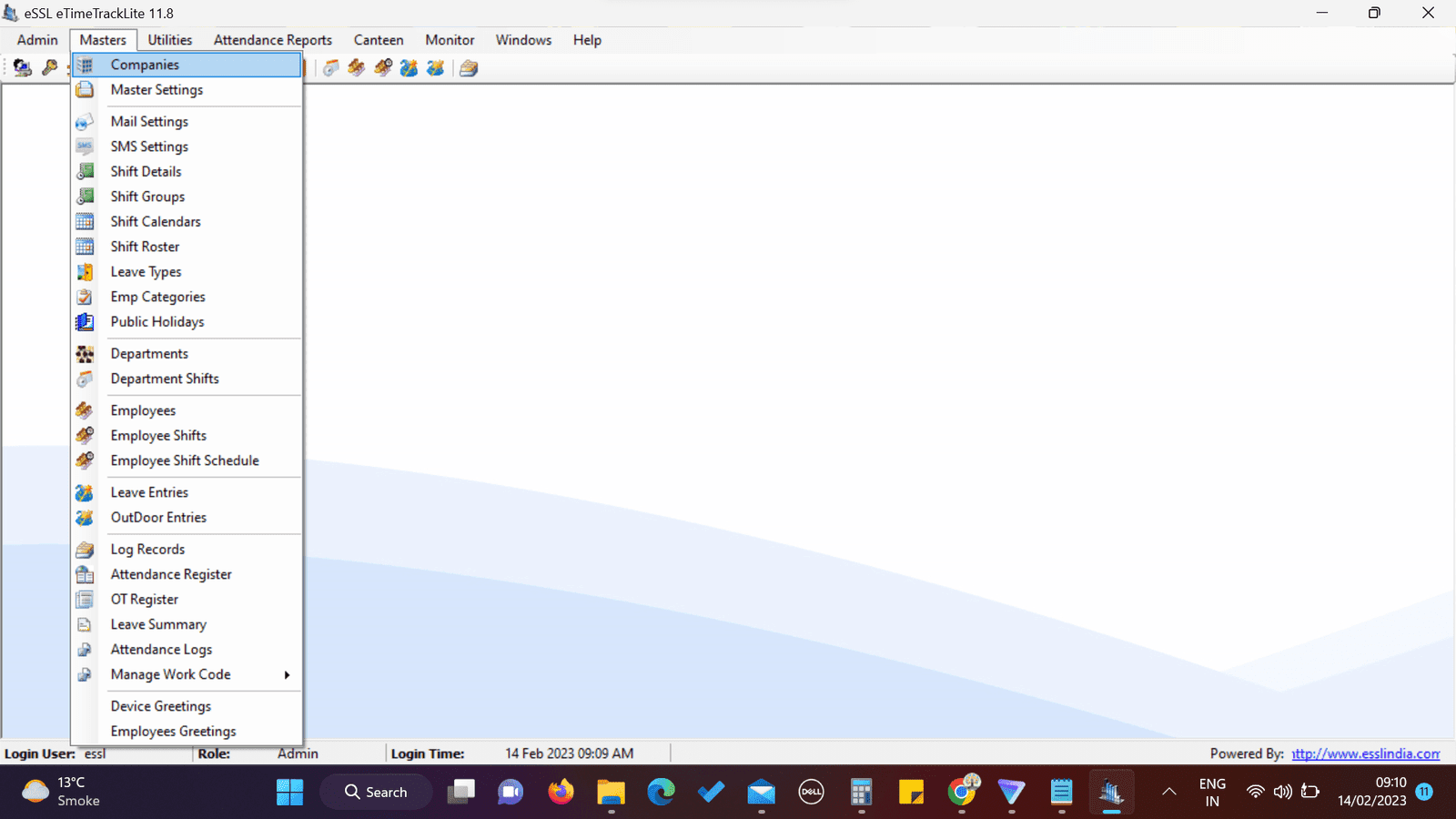The image size is (1456, 819).
Task: Open the Attendance Reports menu
Action: [272, 40]
